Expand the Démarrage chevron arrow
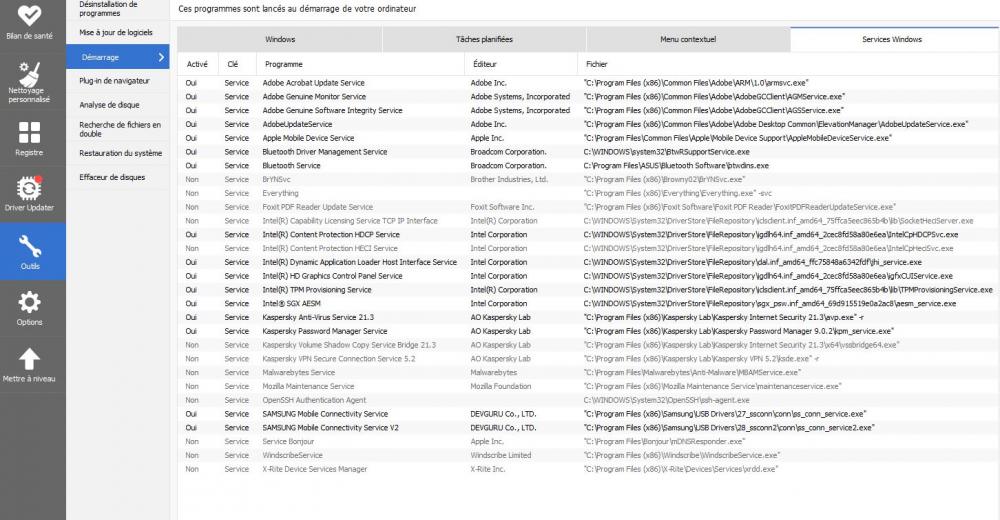 [x=161, y=57]
